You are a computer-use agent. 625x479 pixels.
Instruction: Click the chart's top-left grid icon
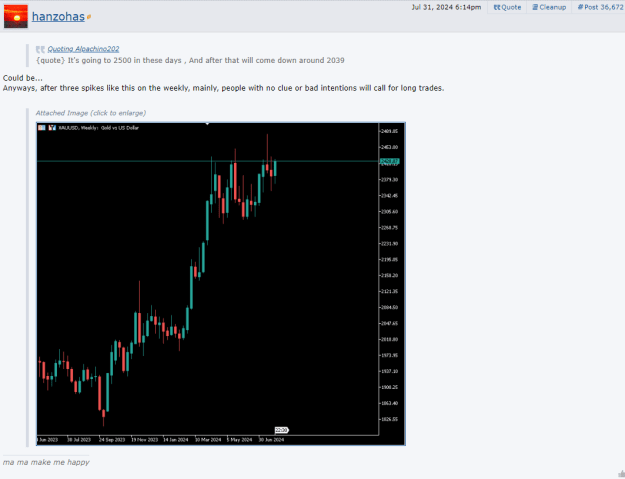point(41,128)
